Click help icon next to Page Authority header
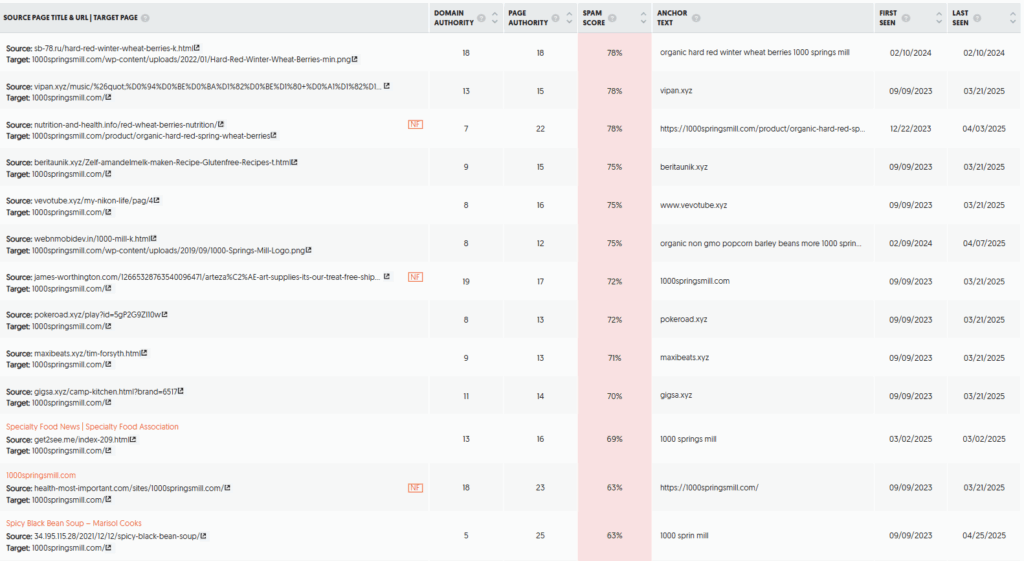 555,18
